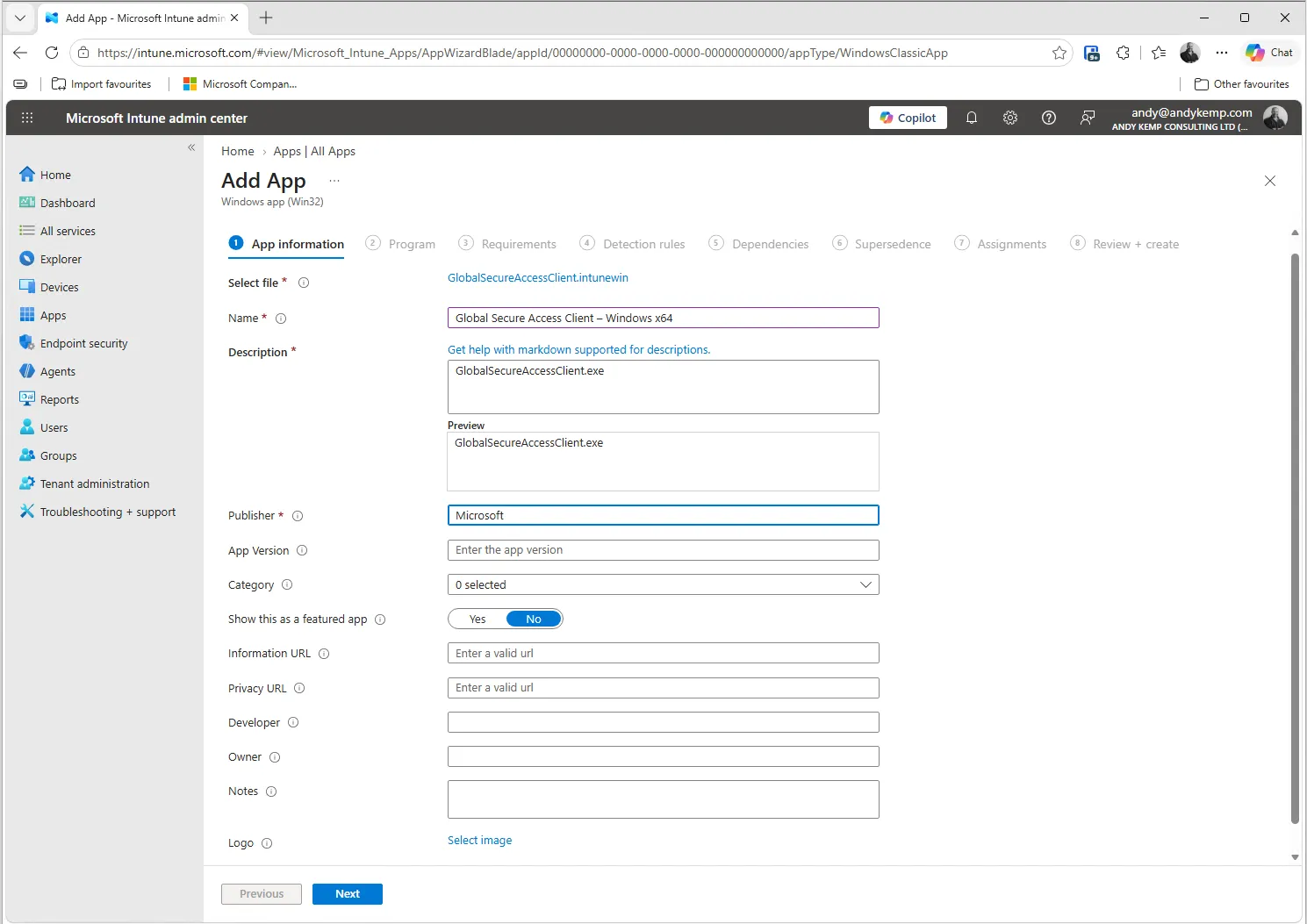The image size is (1307, 924).
Task: Open new browser tab
Action: click(x=266, y=18)
